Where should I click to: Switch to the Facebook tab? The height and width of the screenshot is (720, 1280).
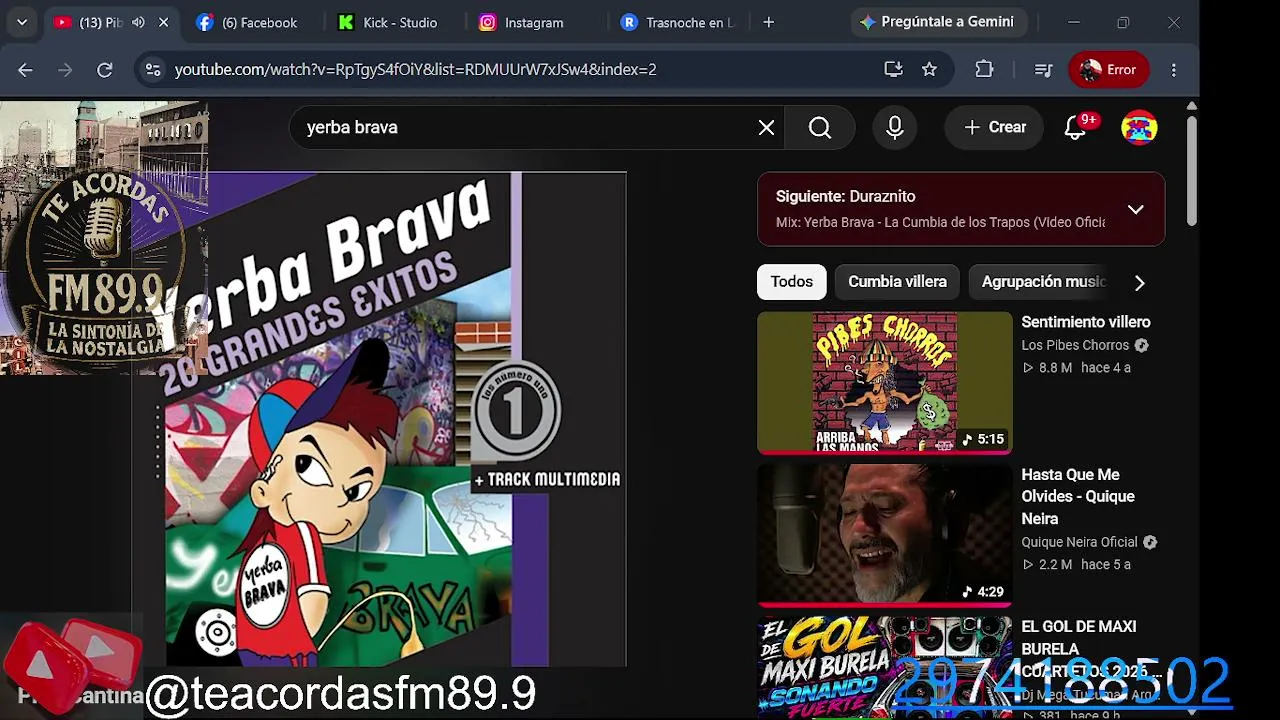coord(247,22)
